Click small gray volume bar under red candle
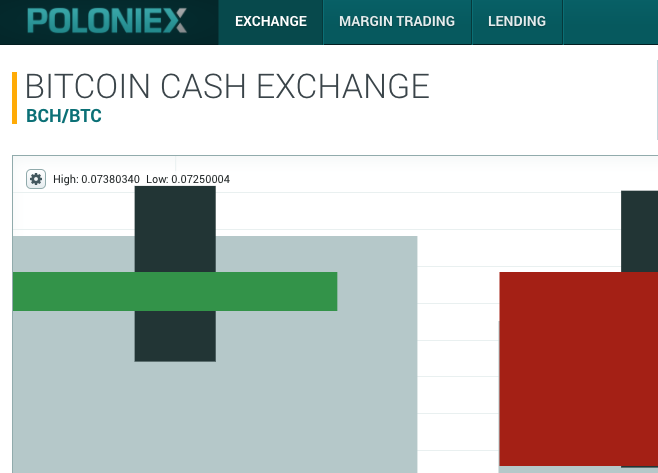The width and height of the screenshot is (658, 473). point(579,470)
